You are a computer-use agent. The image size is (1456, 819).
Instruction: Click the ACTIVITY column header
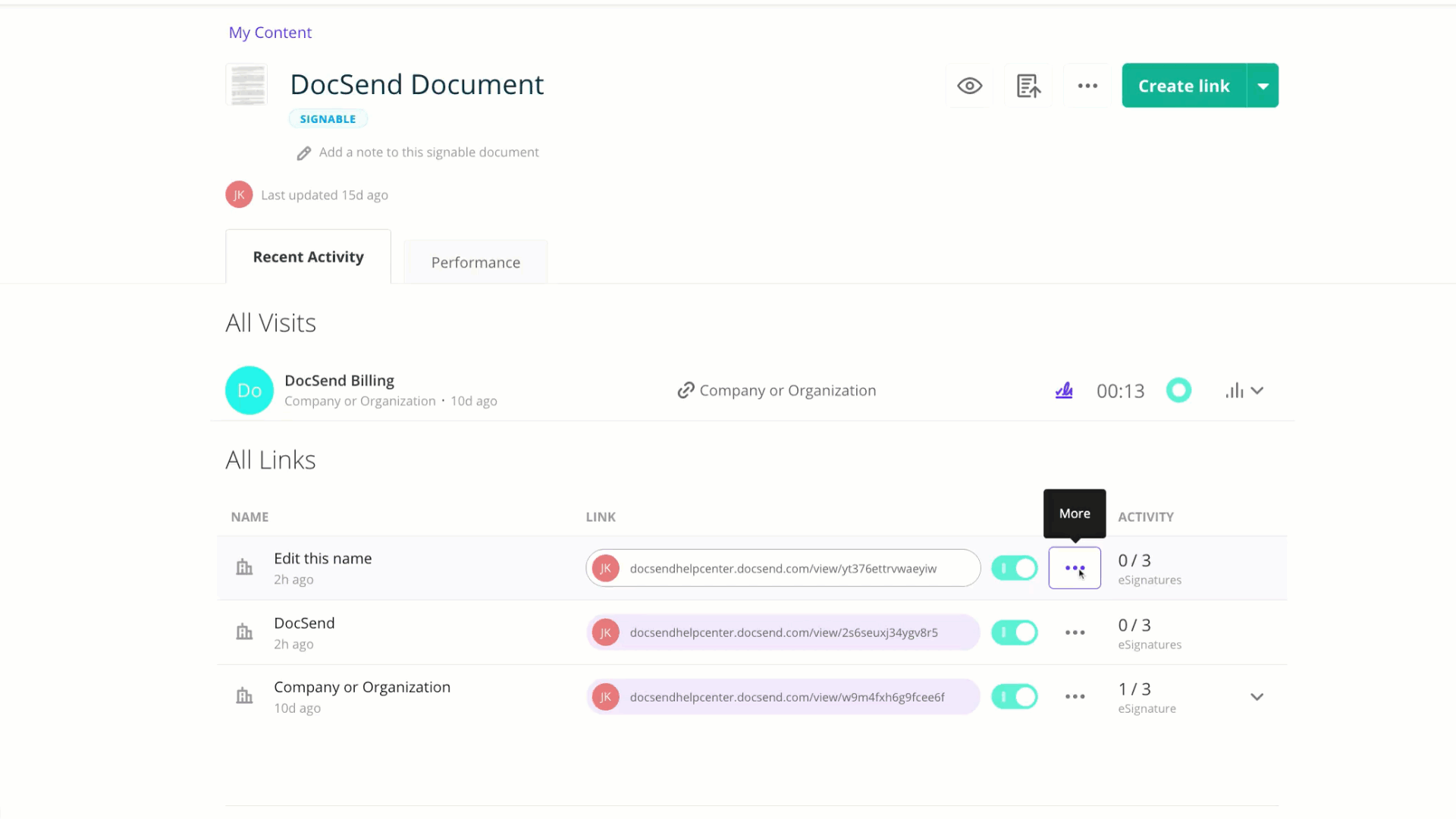click(1145, 517)
